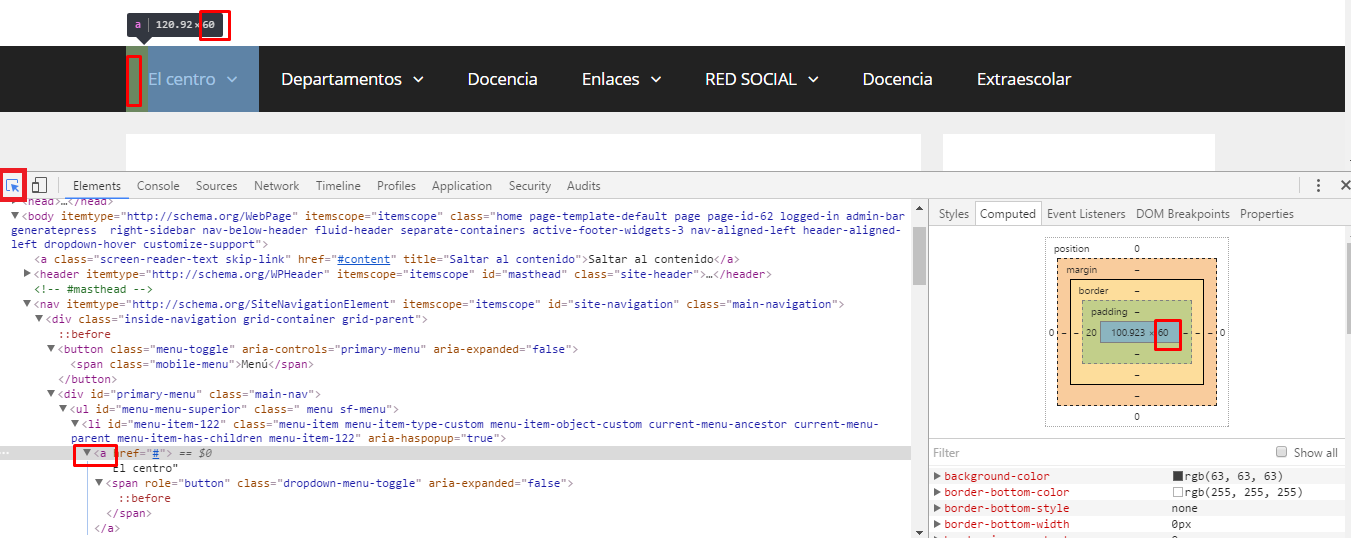Collapse the menu-menu-superior ul node
1351x538 pixels.
pos(63,409)
